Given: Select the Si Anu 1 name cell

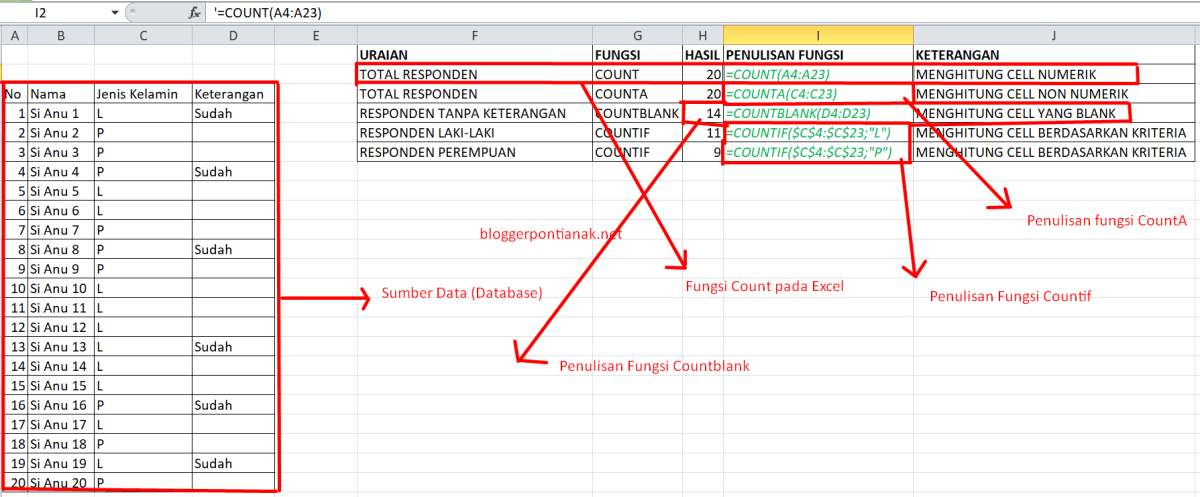Looking at the screenshot, I should coord(61,113).
